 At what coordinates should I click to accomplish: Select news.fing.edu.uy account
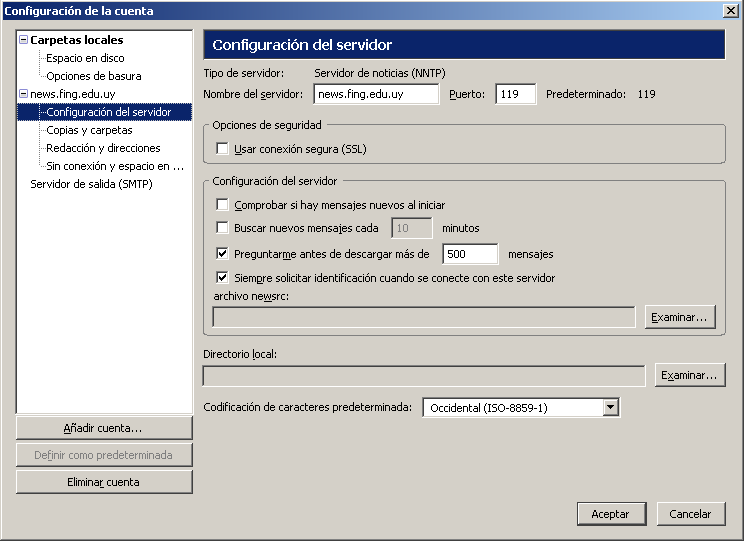73,94
